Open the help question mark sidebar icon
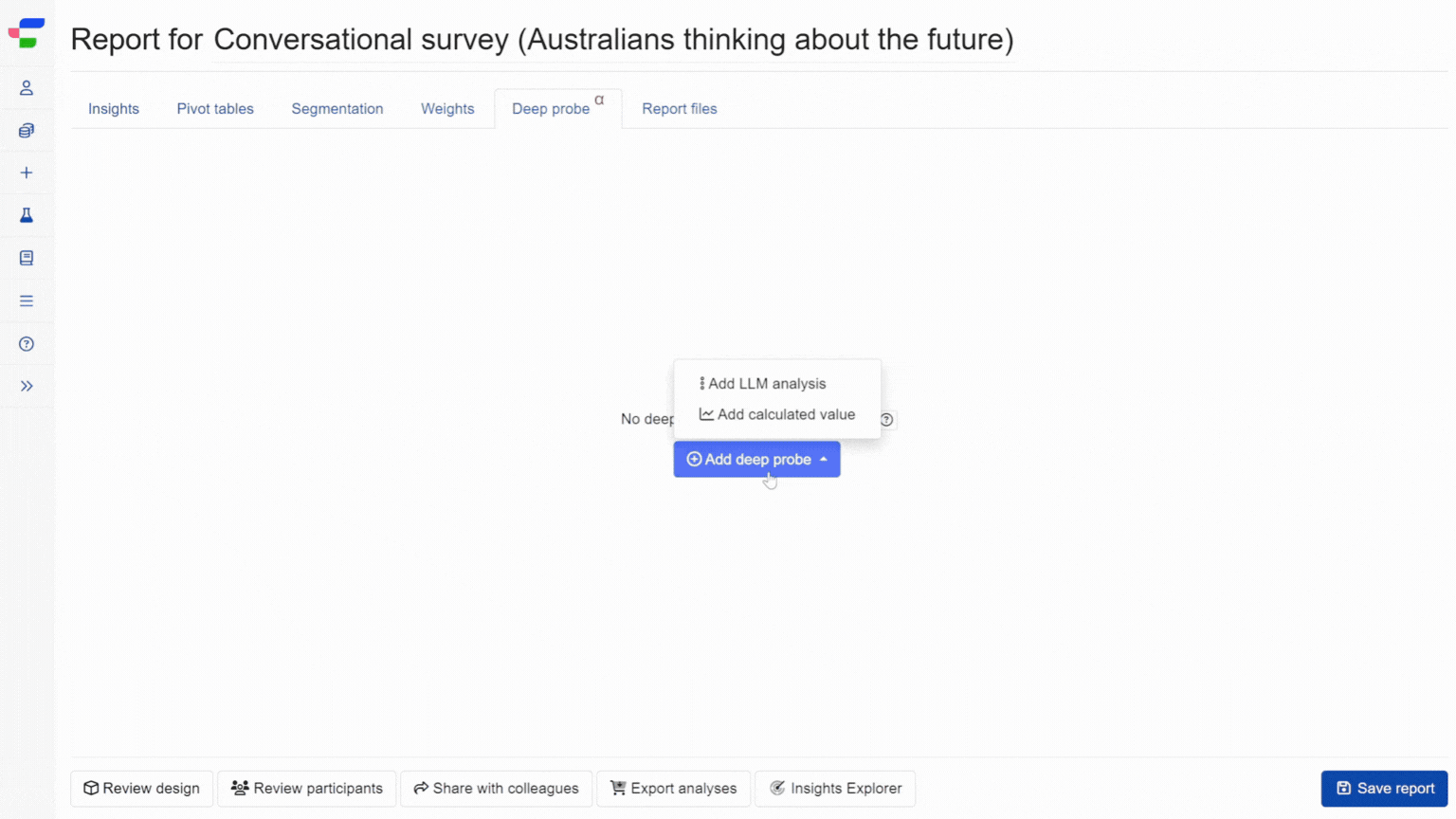This screenshot has height=819, width=1456. click(27, 344)
